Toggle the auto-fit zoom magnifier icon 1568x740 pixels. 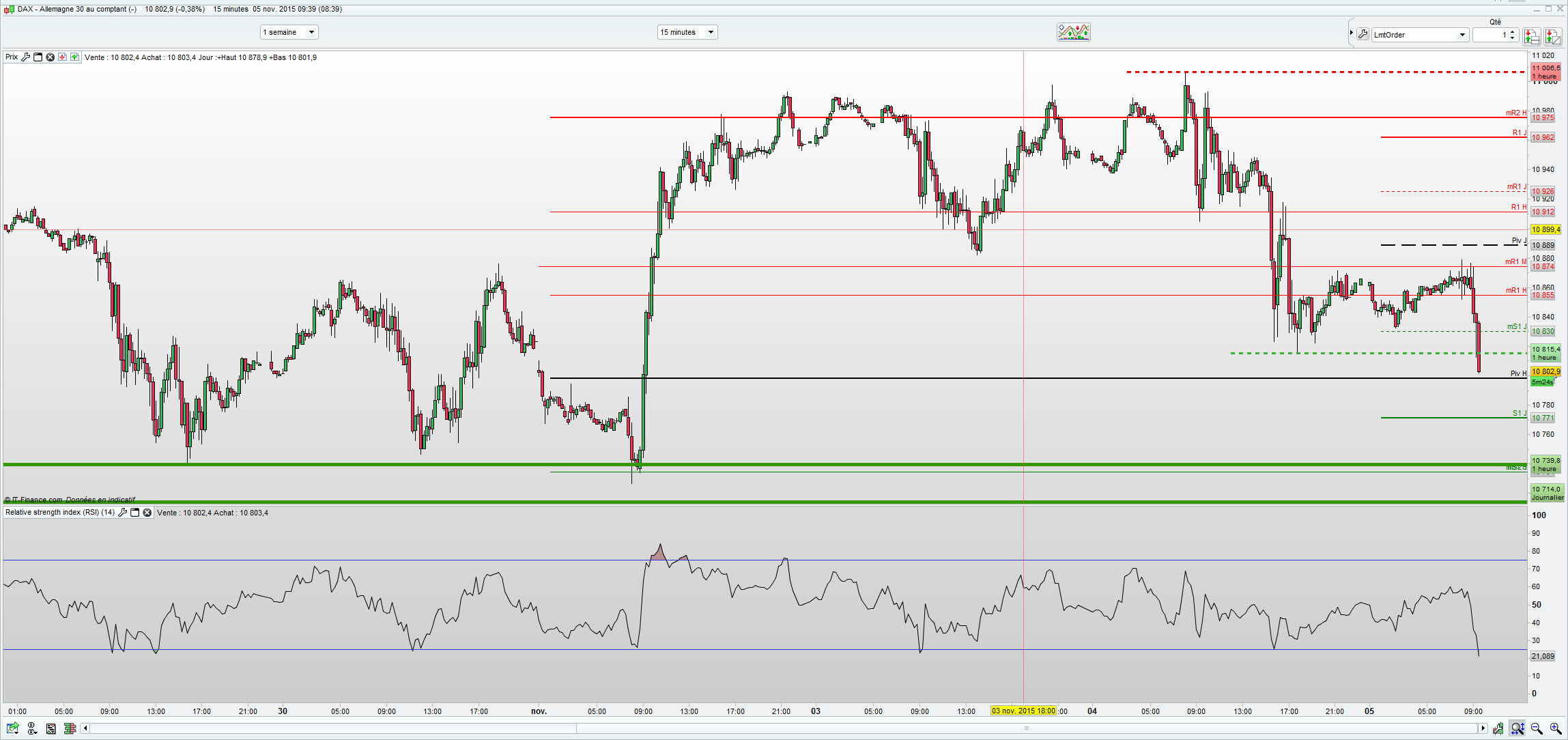click(x=1517, y=728)
